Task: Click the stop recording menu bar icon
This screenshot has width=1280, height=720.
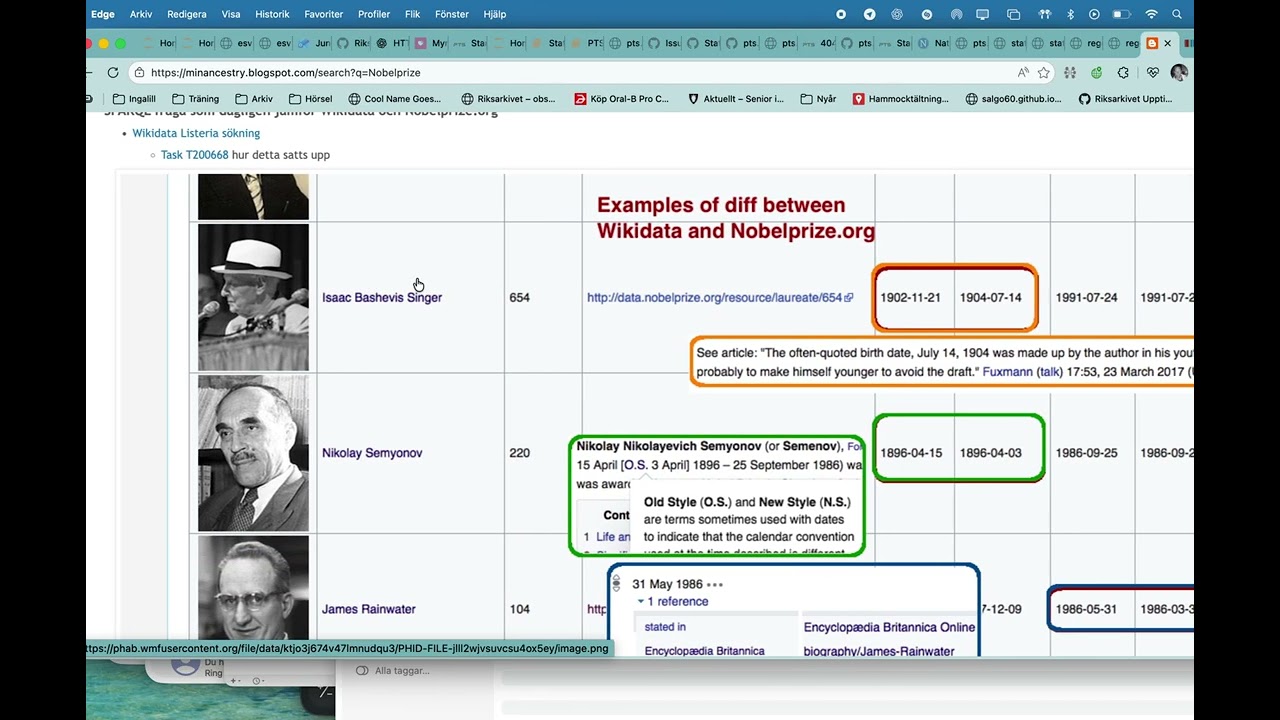Action: (841, 14)
